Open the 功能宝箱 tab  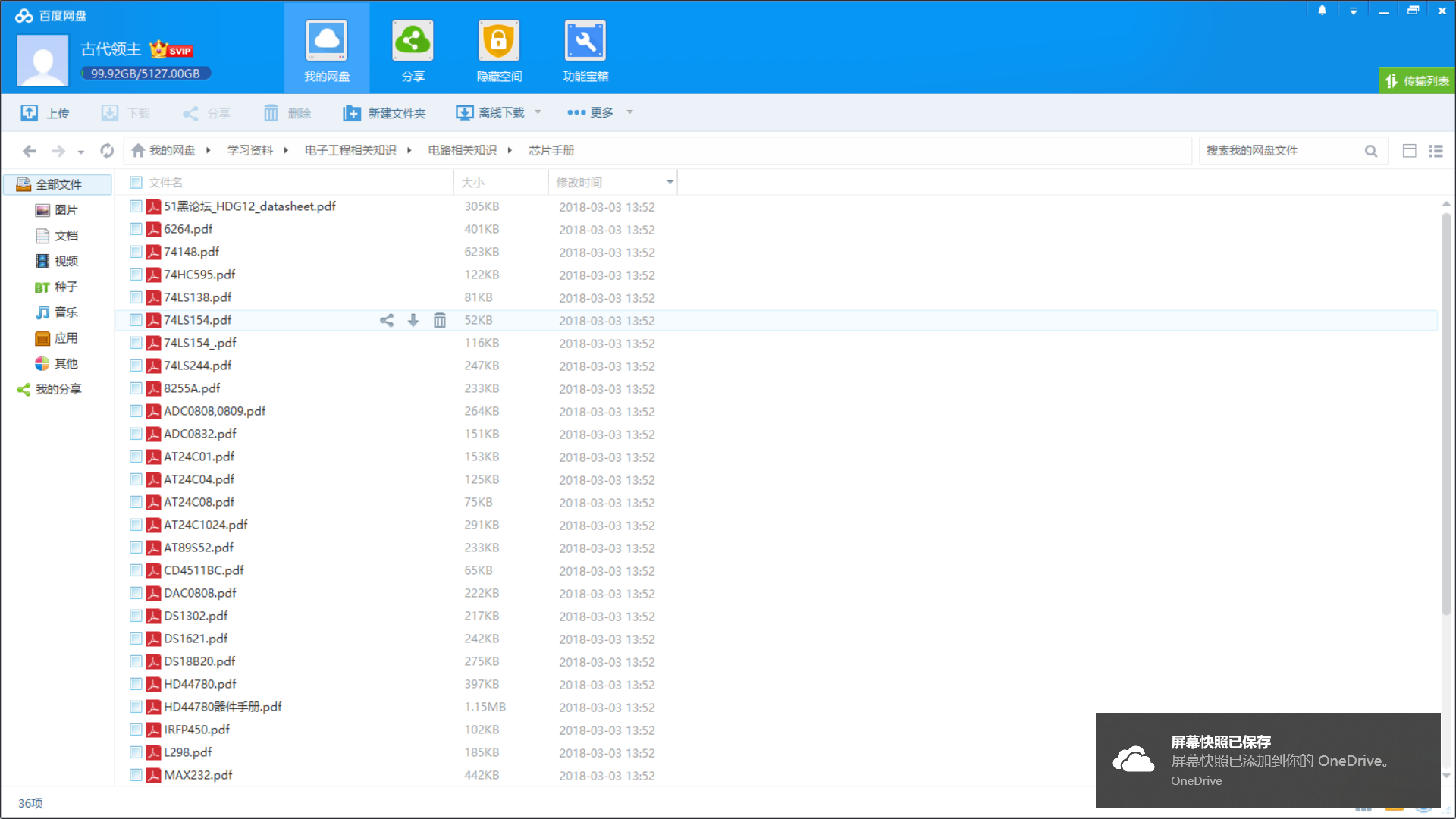coord(585,50)
